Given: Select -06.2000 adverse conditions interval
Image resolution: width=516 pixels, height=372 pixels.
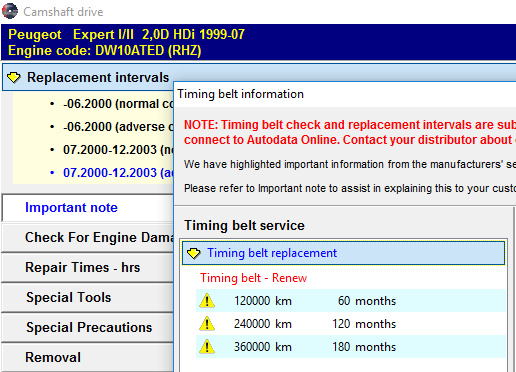Looking at the screenshot, I should pyautogui.click(x=118, y=127).
